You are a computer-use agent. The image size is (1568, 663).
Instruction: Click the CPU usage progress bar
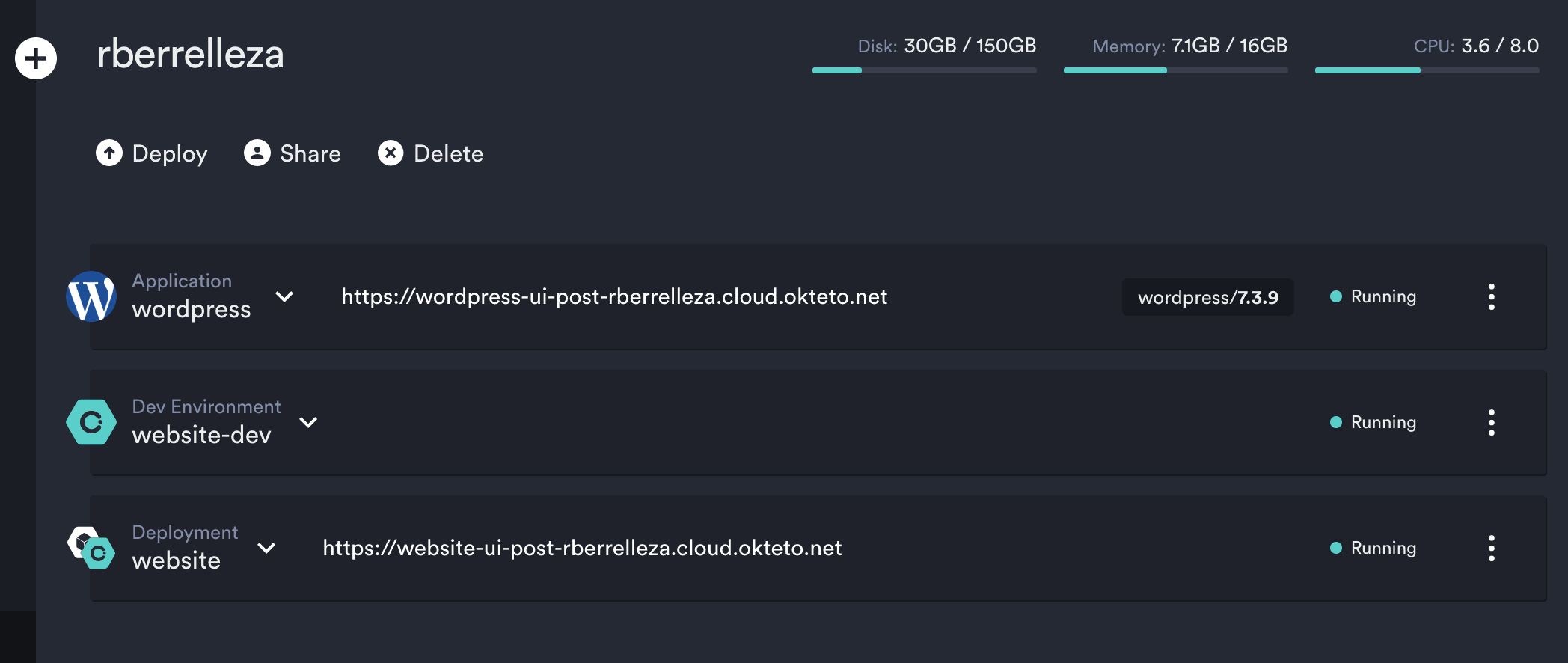pyautogui.click(x=1427, y=70)
